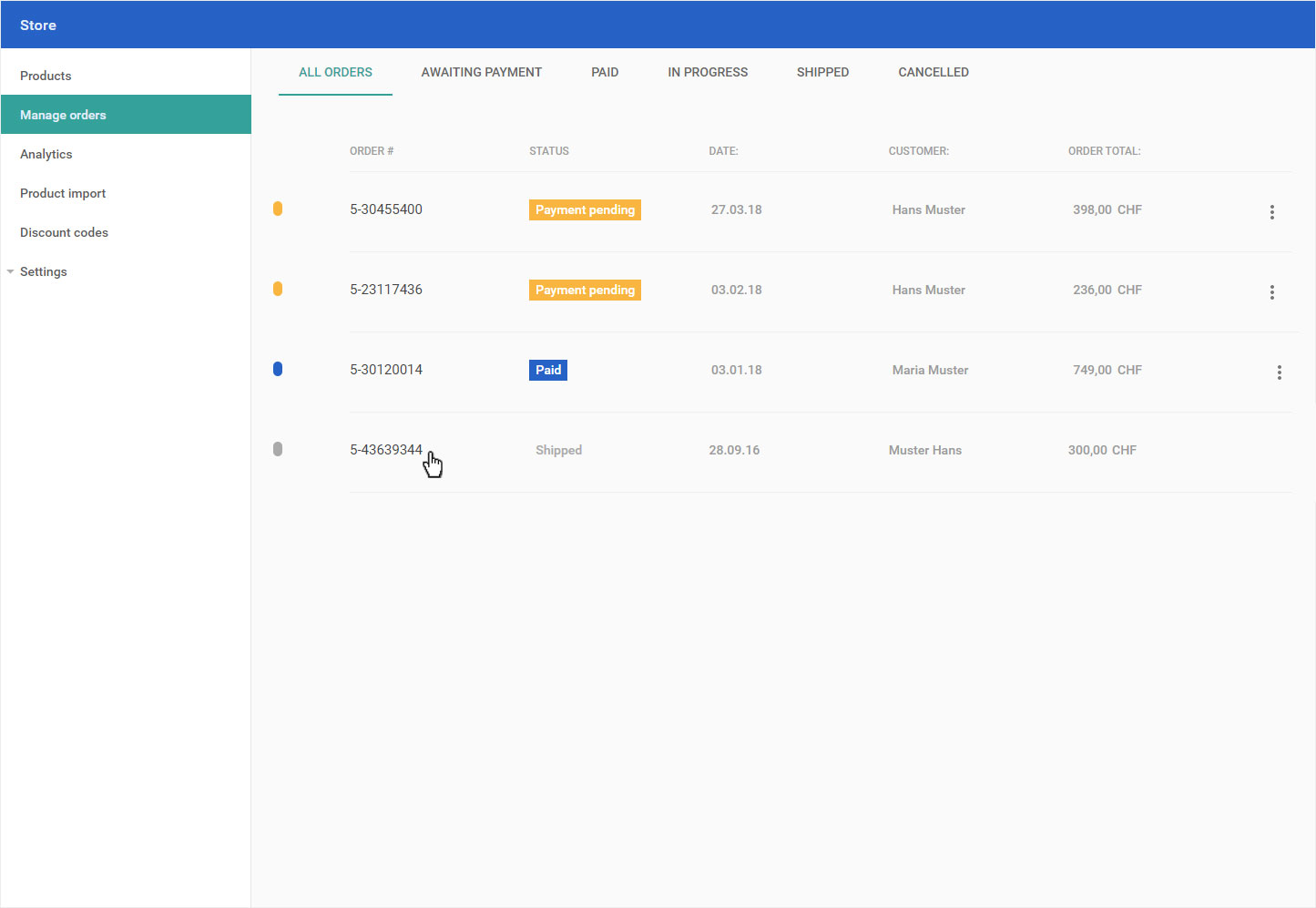Open Products in the sidebar
Screen dimensions: 1316x908
[126, 76]
